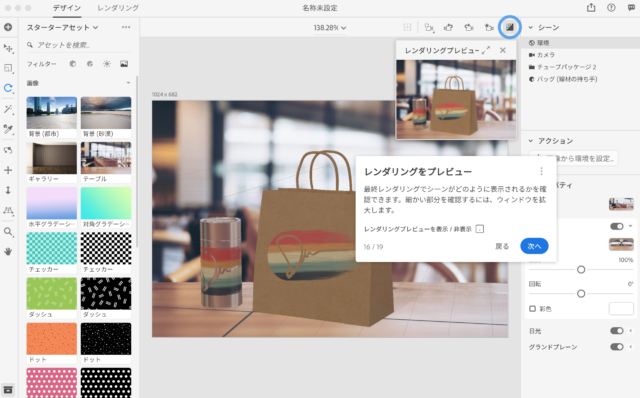Select the Magic Wand tool
The width and height of the screenshot is (640, 398).
pyautogui.click(x=8, y=109)
